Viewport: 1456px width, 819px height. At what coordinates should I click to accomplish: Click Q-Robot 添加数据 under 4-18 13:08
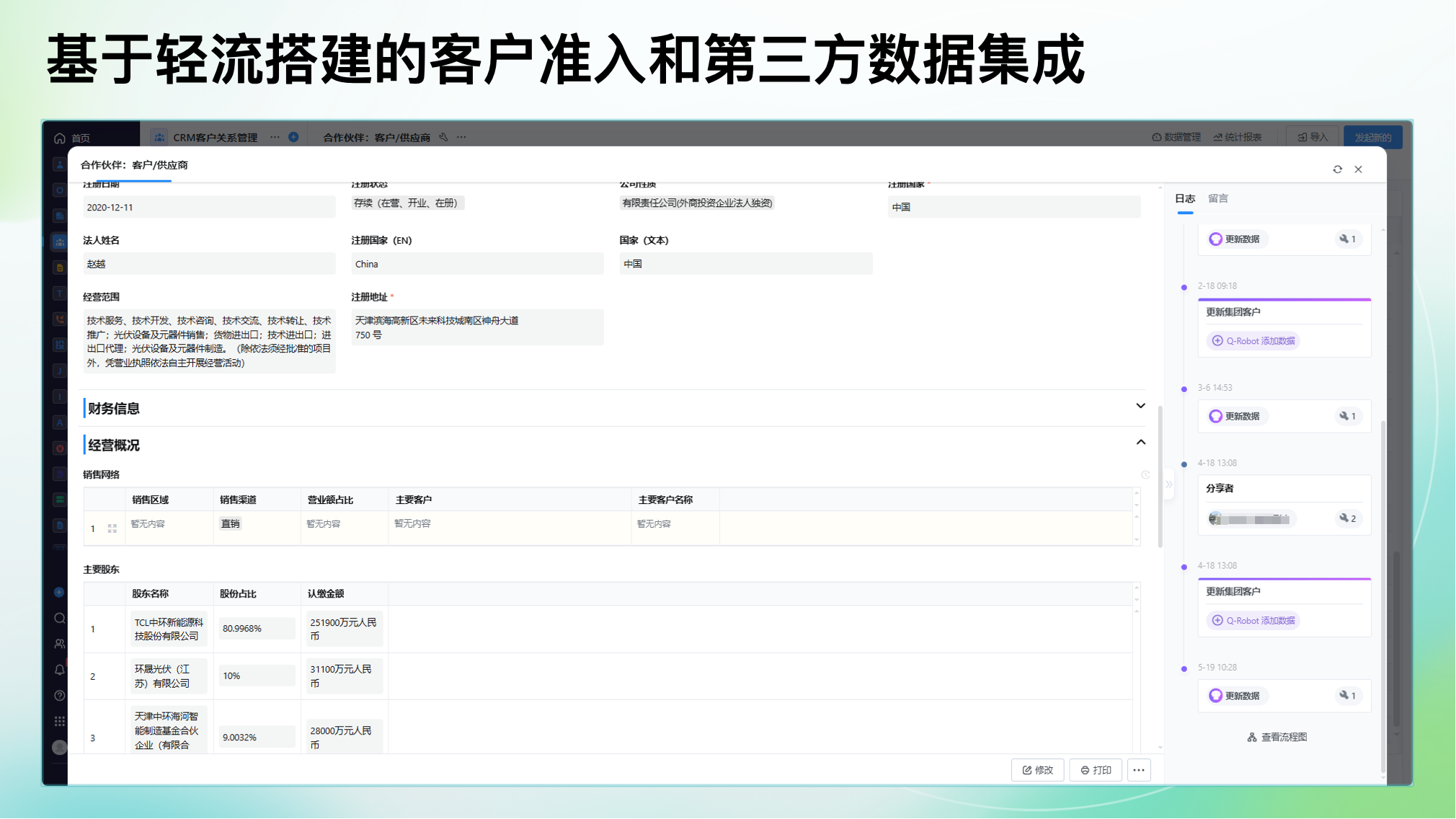1253,621
